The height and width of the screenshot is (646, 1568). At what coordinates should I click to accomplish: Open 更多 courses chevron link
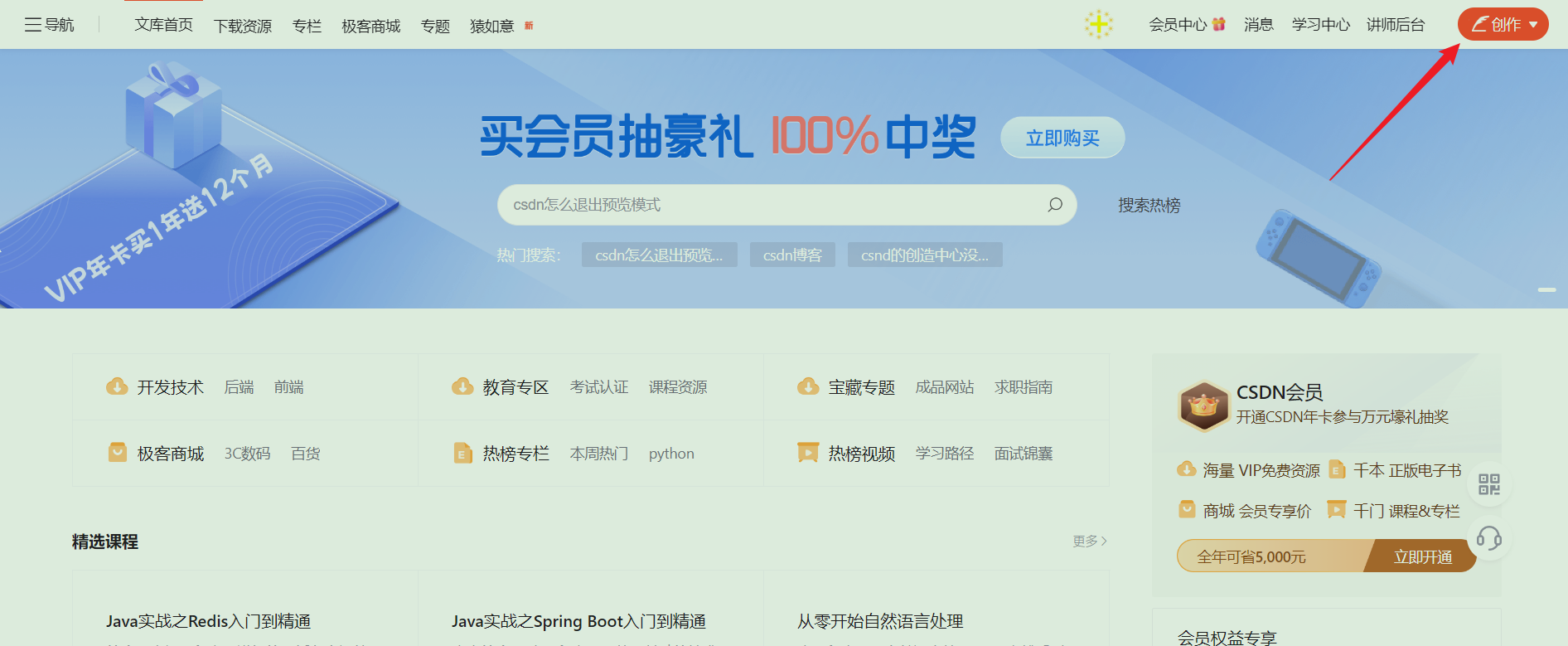pyautogui.click(x=1090, y=541)
